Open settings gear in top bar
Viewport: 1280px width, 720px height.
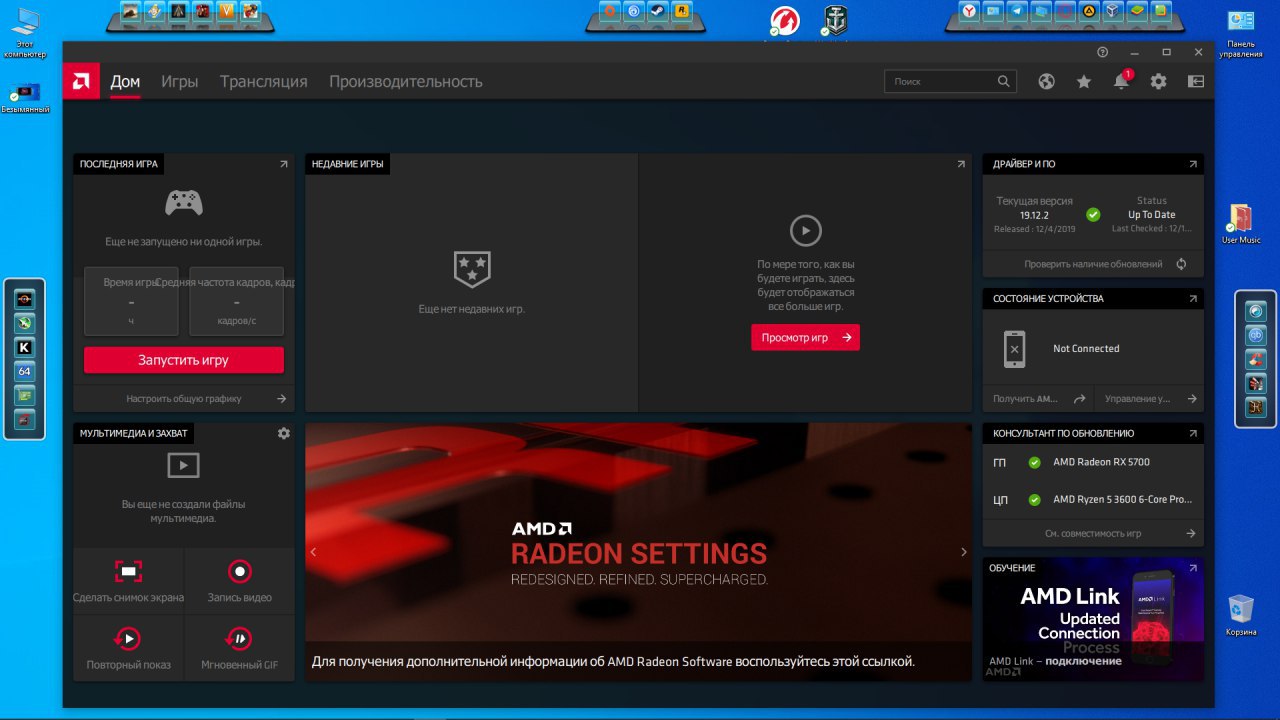pos(1158,82)
